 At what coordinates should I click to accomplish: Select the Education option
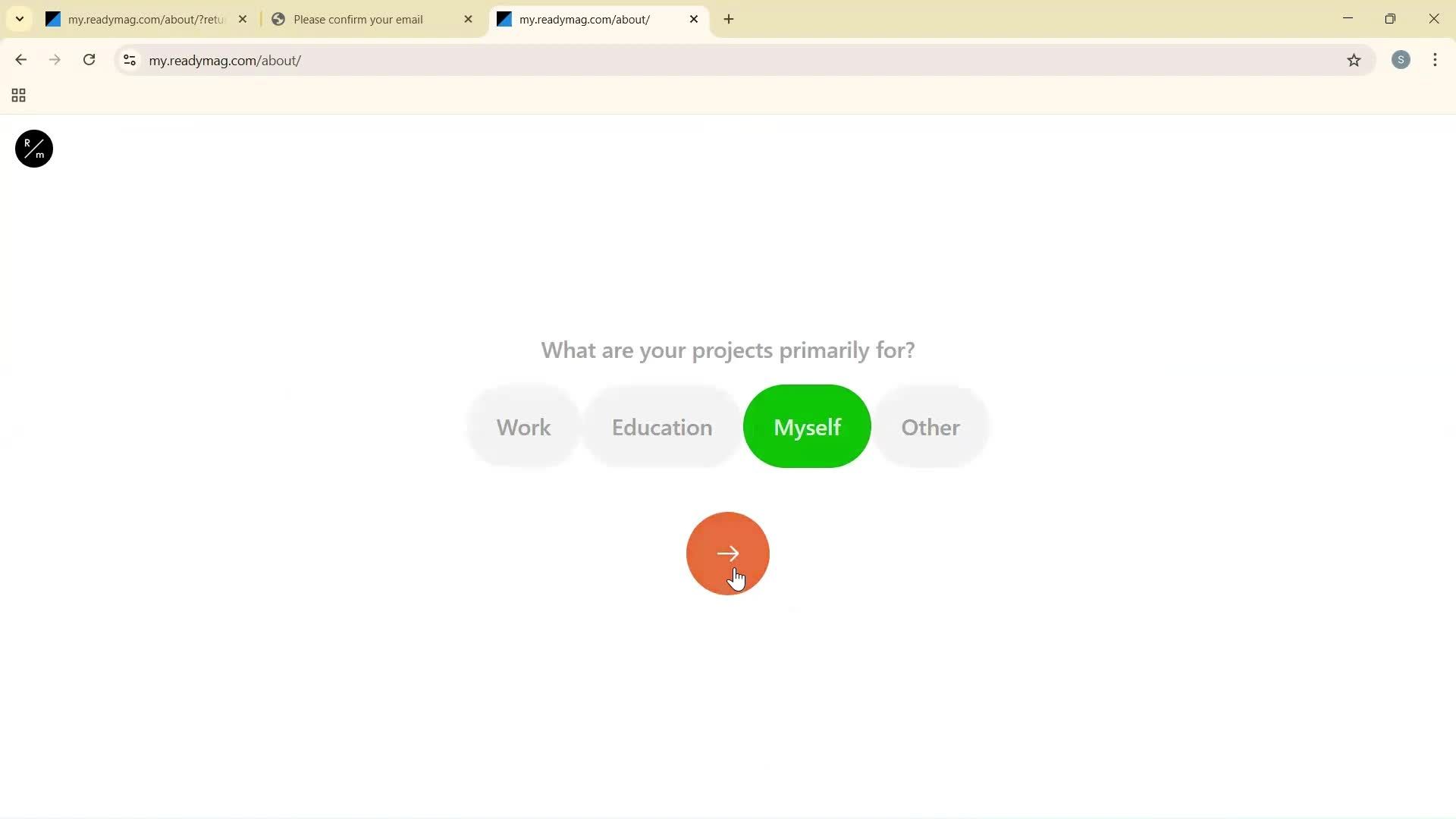point(661,426)
